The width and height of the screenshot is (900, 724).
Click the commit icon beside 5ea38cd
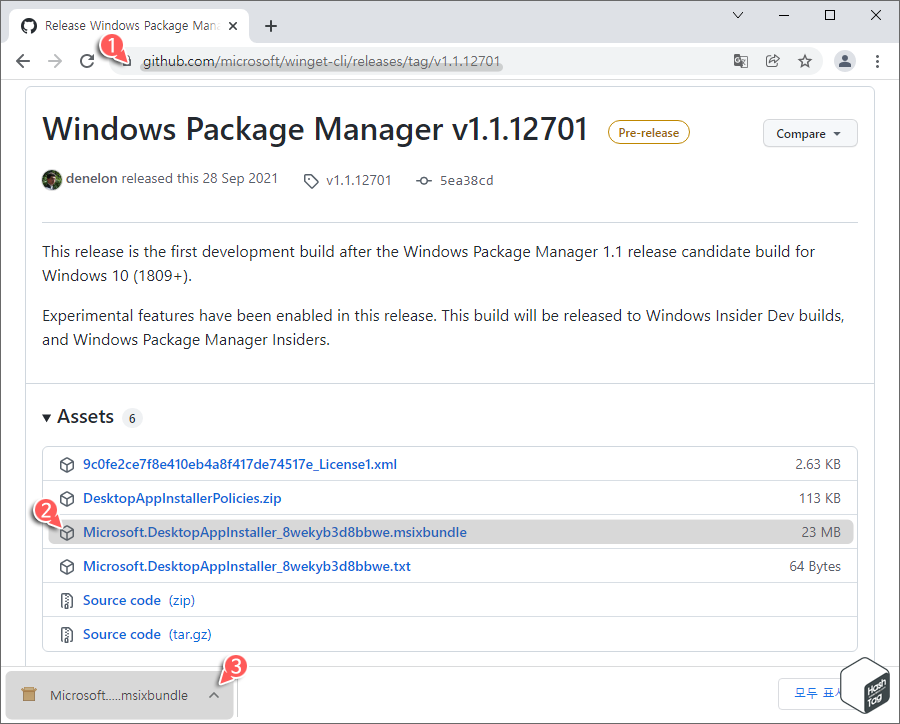(424, 181)
